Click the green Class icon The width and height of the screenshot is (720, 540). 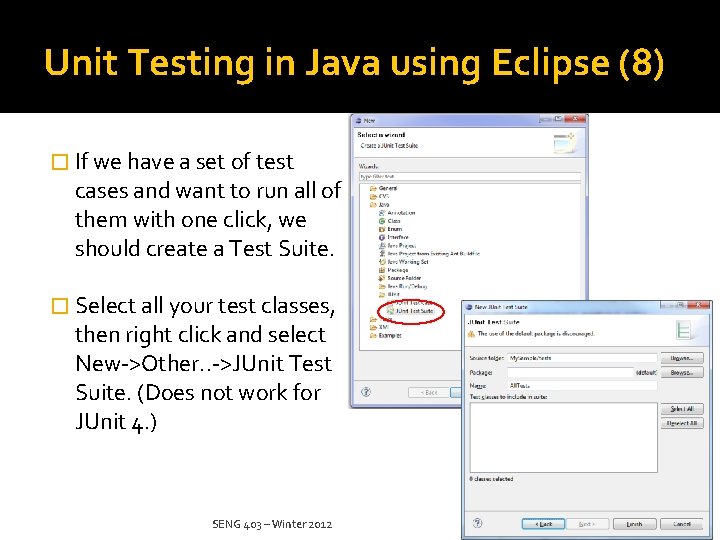pos(382,221)
